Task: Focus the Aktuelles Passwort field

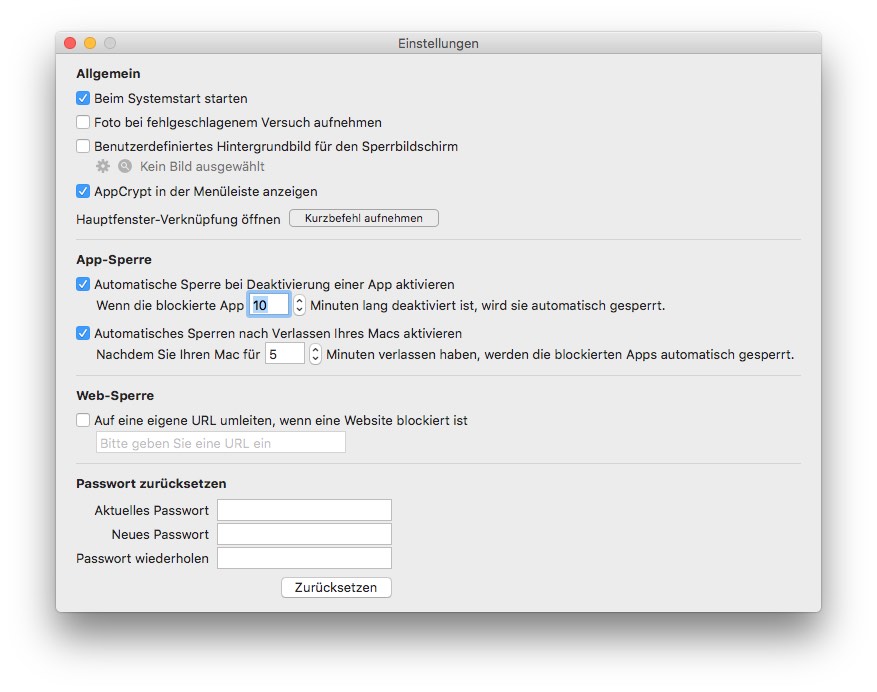Action: 304,511
